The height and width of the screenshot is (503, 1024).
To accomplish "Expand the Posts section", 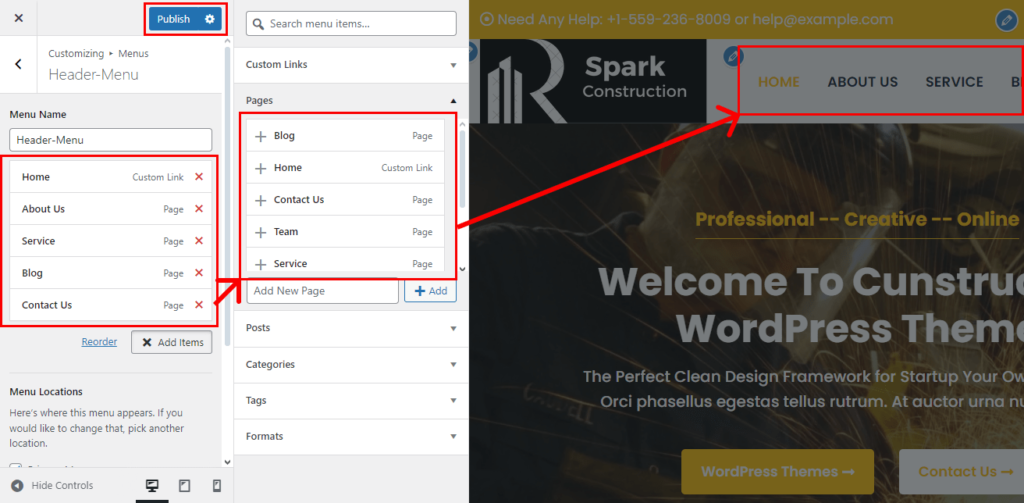I will point(350,328).
